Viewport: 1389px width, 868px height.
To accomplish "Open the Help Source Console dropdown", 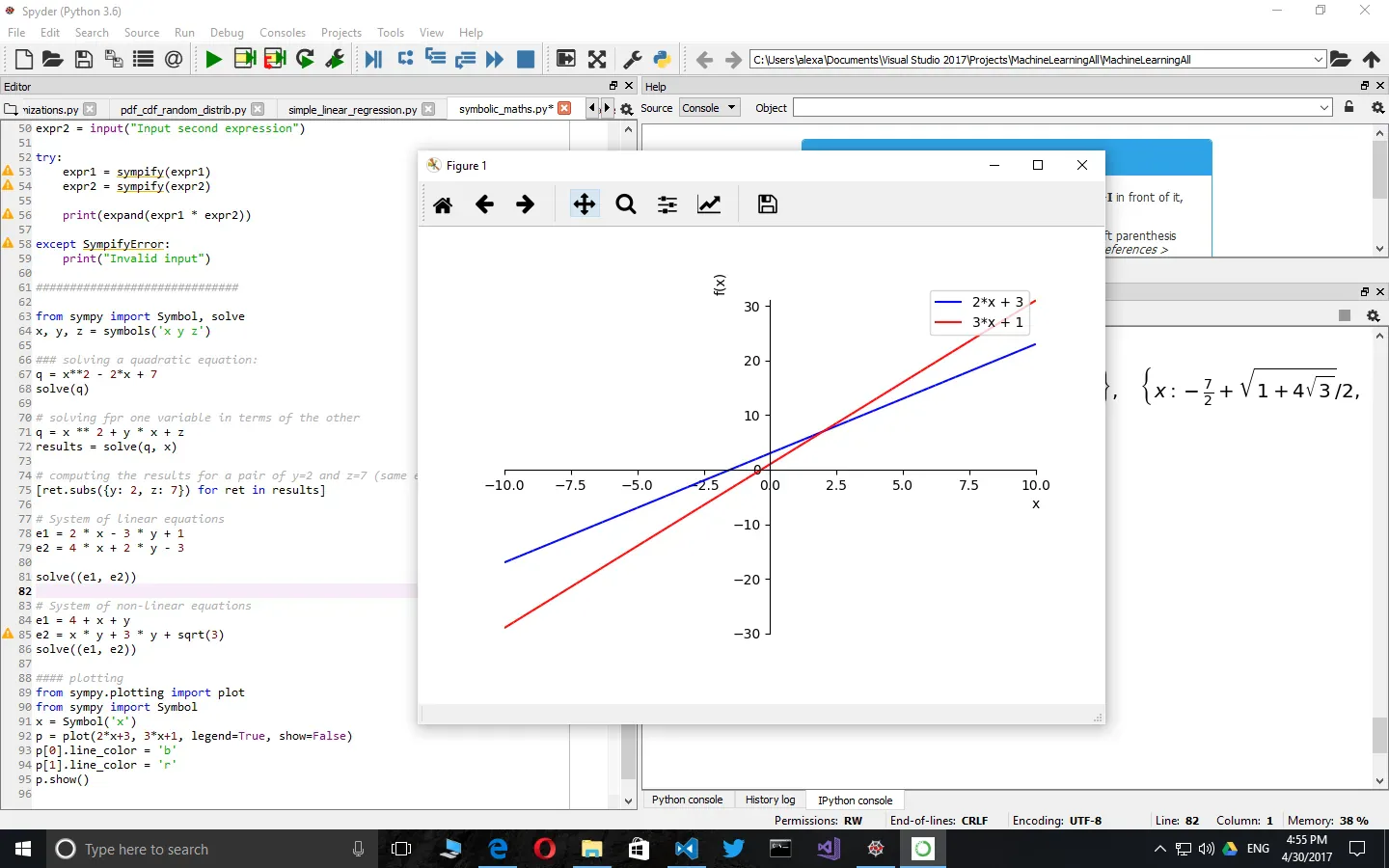I will pos(710,108).
